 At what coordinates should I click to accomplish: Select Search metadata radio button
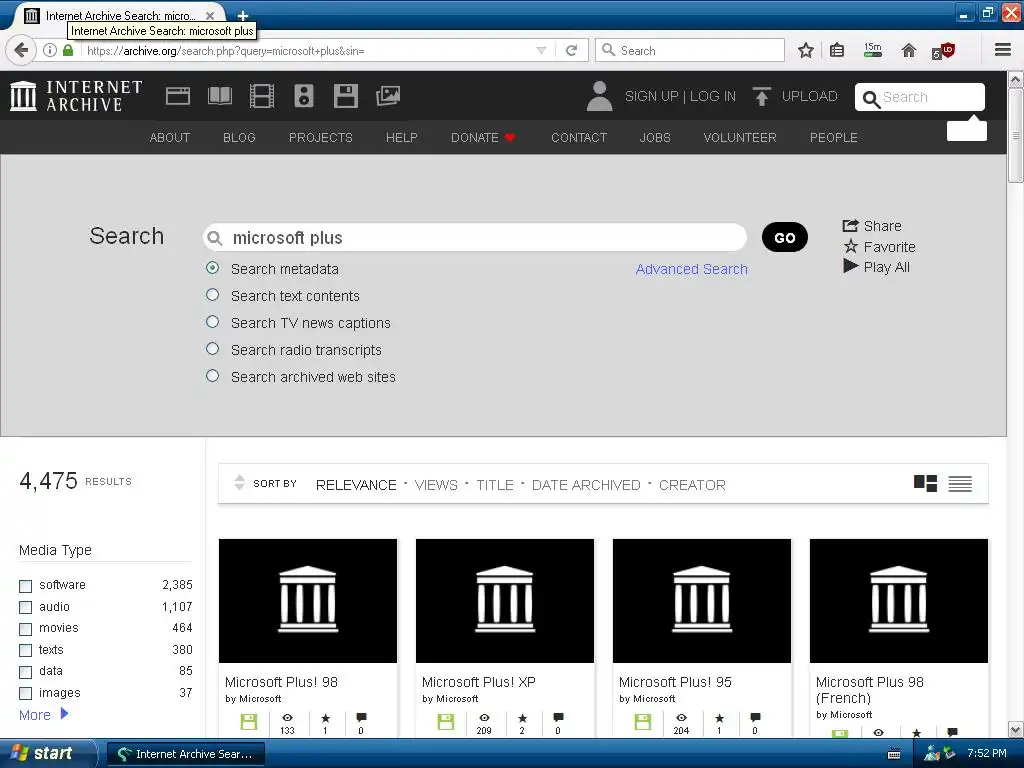coord(212,268)
